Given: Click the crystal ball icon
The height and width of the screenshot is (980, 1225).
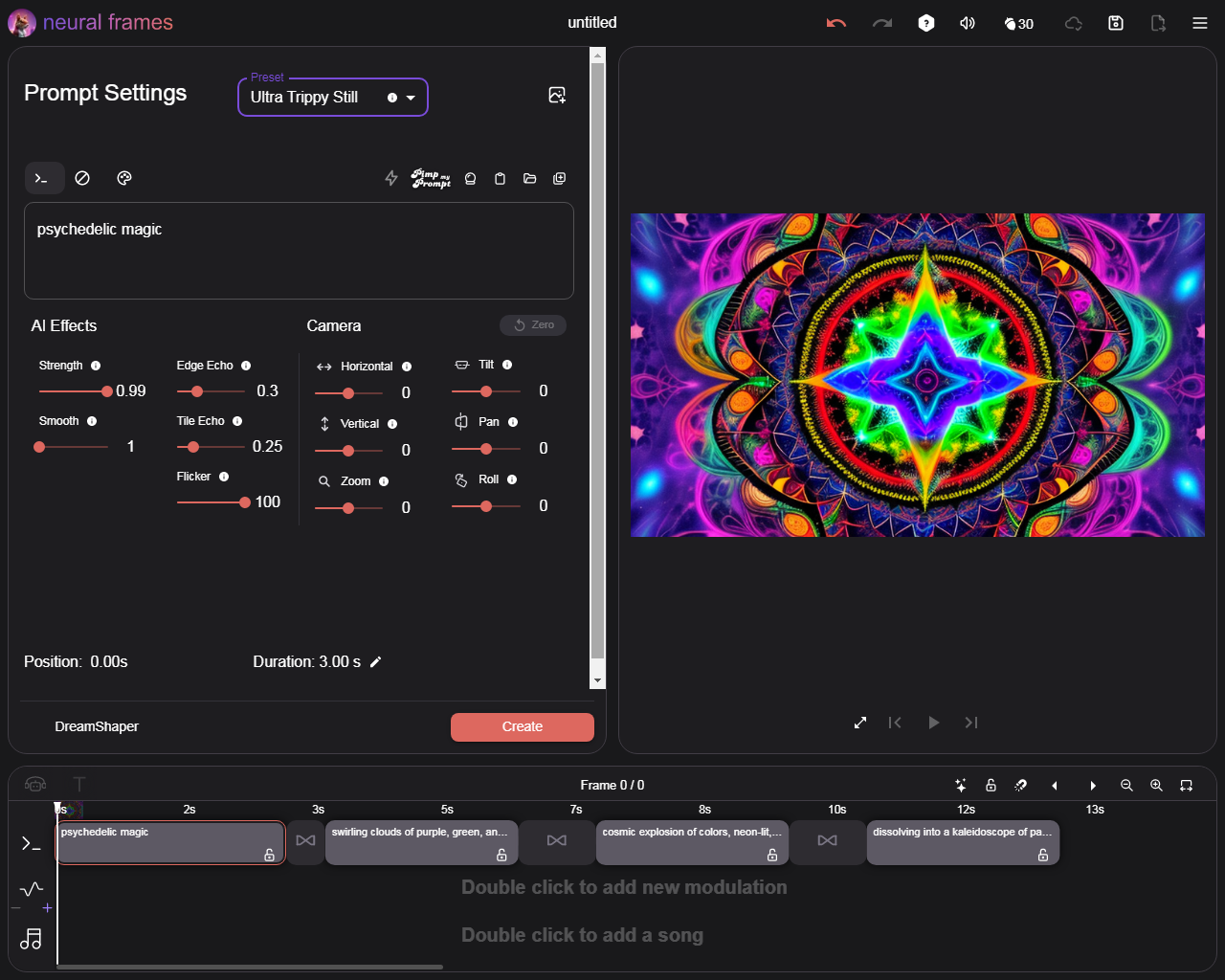Looking at the screenshot, I should tap(470, 178).
